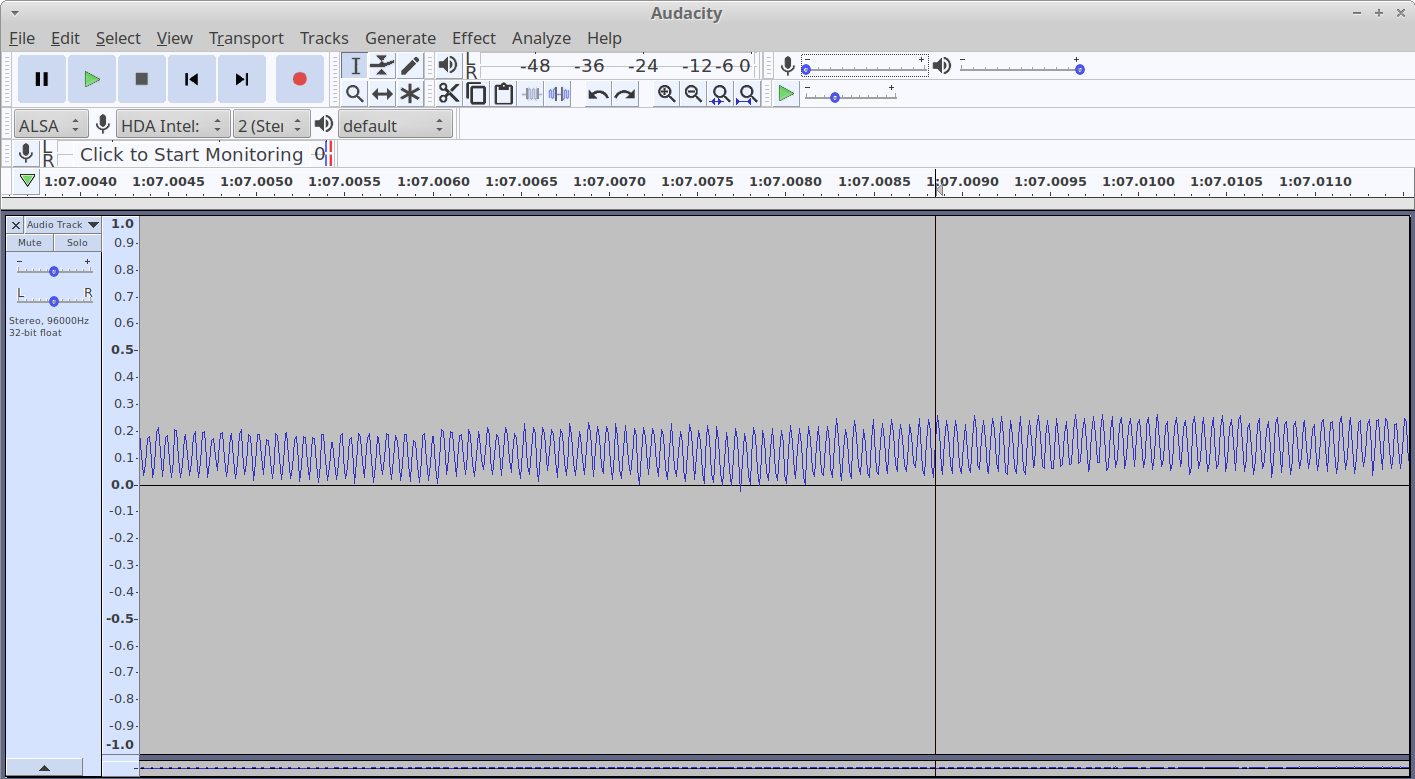The height and width of the screenshot is (779, 1415).
Task: Mute the audio track
Action: point(30,243)
